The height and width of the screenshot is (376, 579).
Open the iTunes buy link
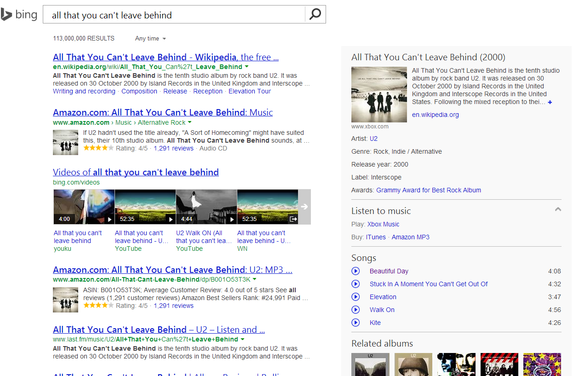coord(376,237)
